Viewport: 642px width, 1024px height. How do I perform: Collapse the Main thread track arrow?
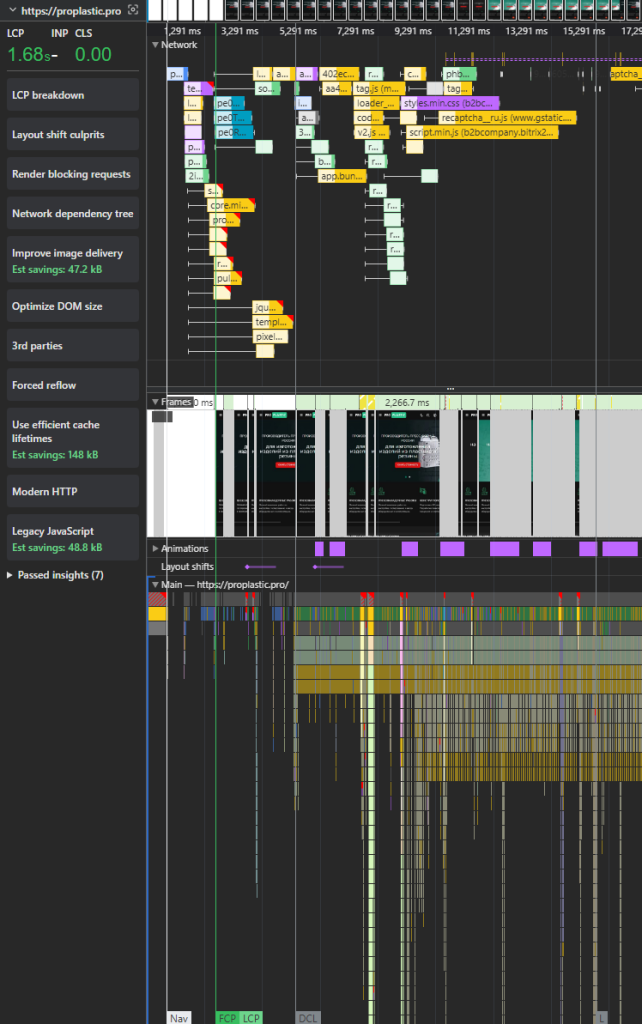pos(155,584)
